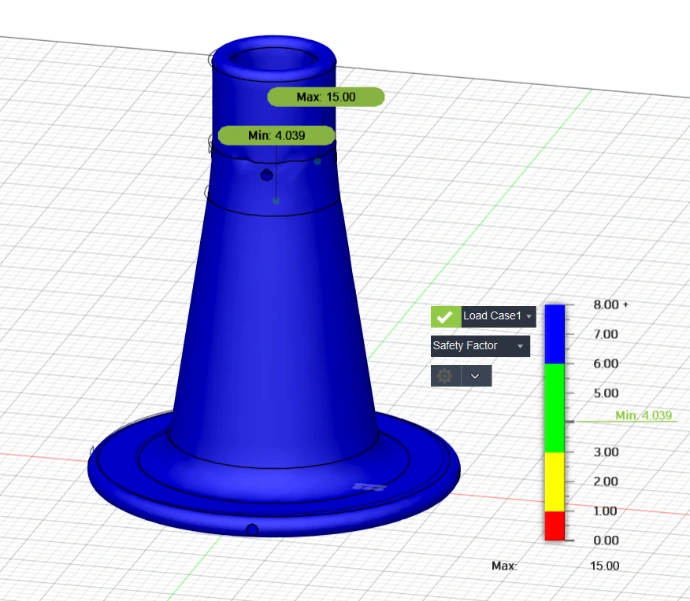
Task: Select the small hole on the base rim
Action: pos(252,528)
